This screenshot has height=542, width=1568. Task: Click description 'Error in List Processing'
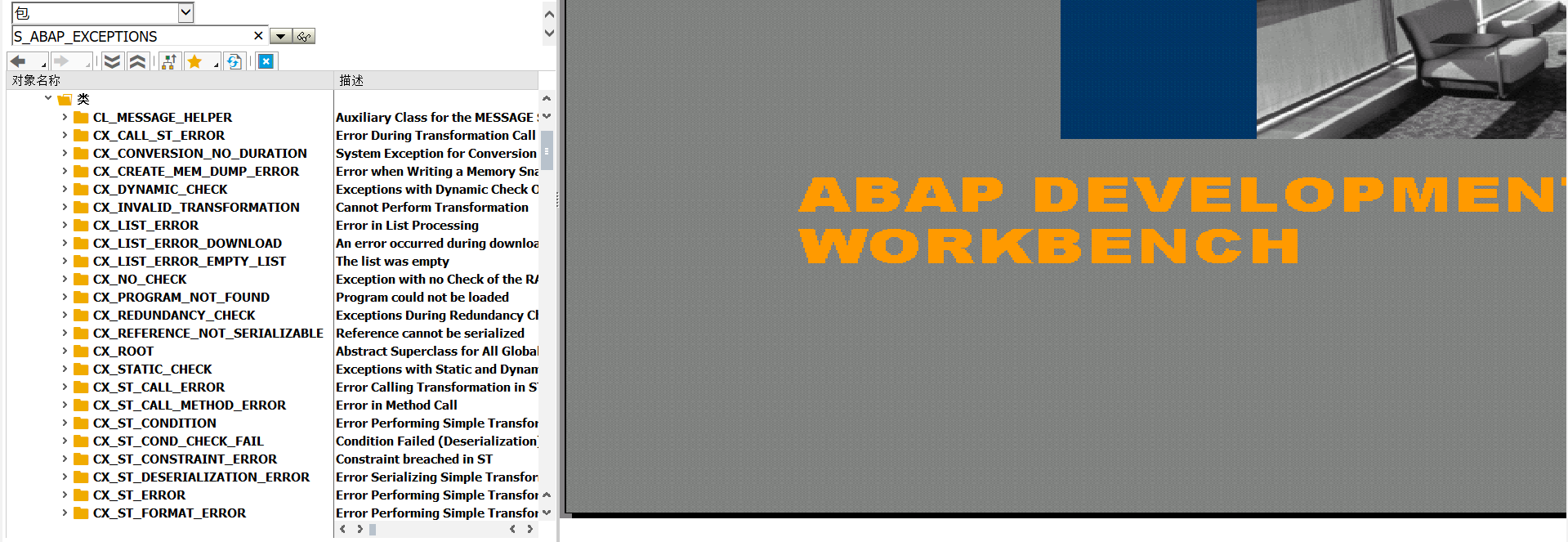click(x=407, y=225)
